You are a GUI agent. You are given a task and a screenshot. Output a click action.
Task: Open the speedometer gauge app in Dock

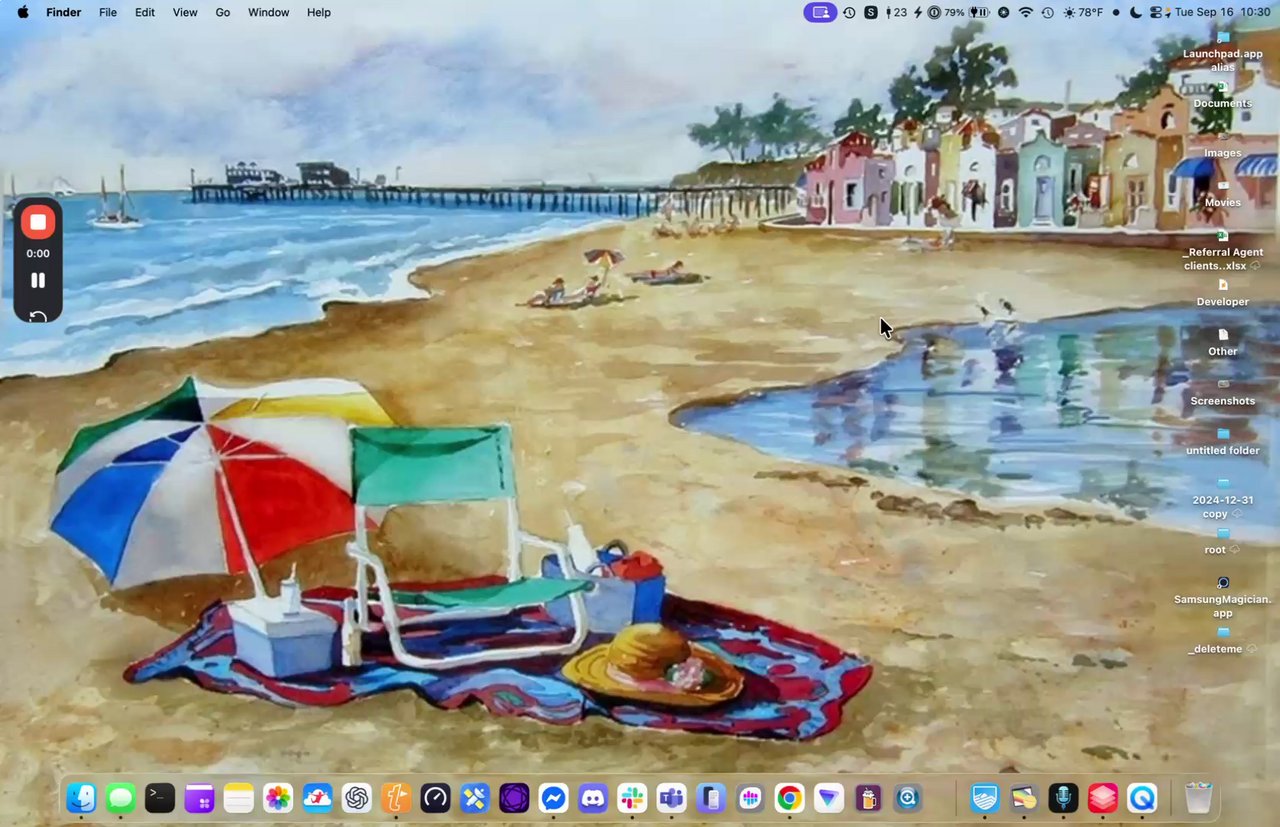(435, 798)
